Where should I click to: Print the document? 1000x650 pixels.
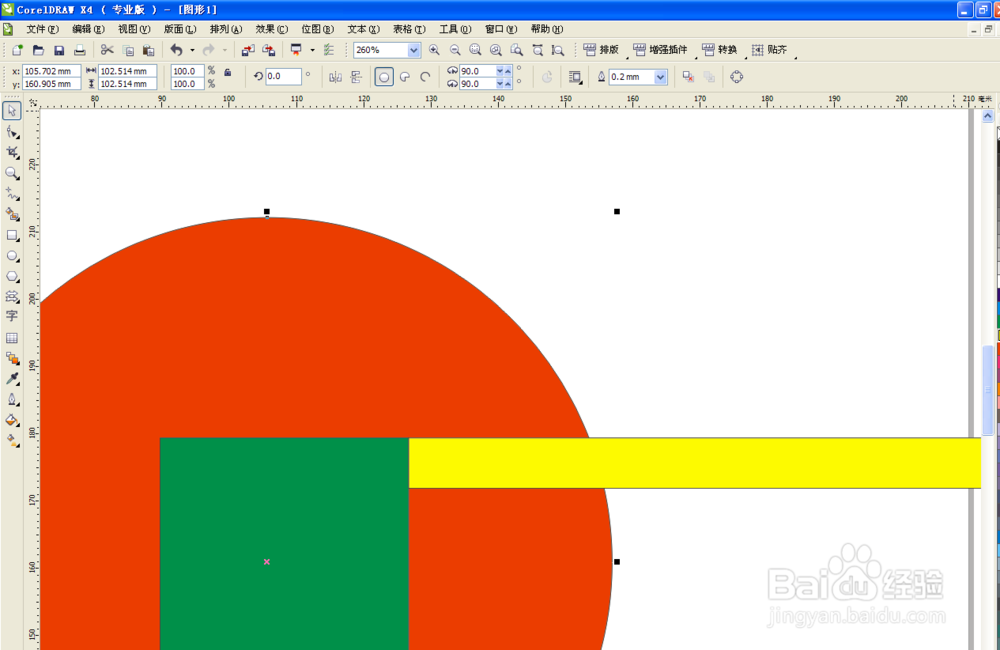pyautogui.click(x=80, y=50)
